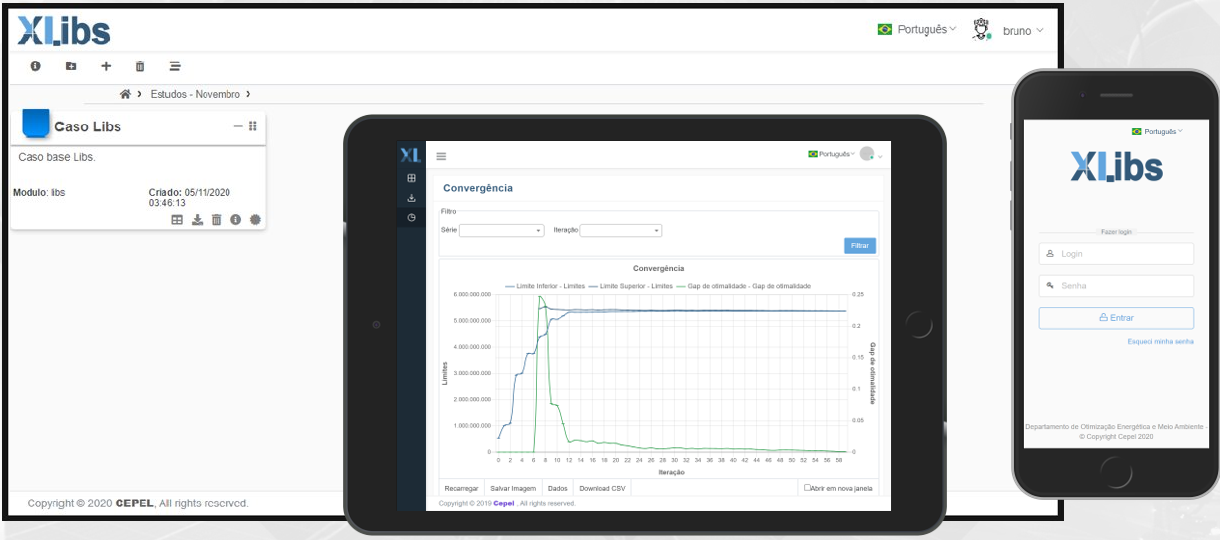This screenshot has width=1220, height=540.
Task: Select the 'Salvar Imagem' tab below the chart
Action: (515, 488)
